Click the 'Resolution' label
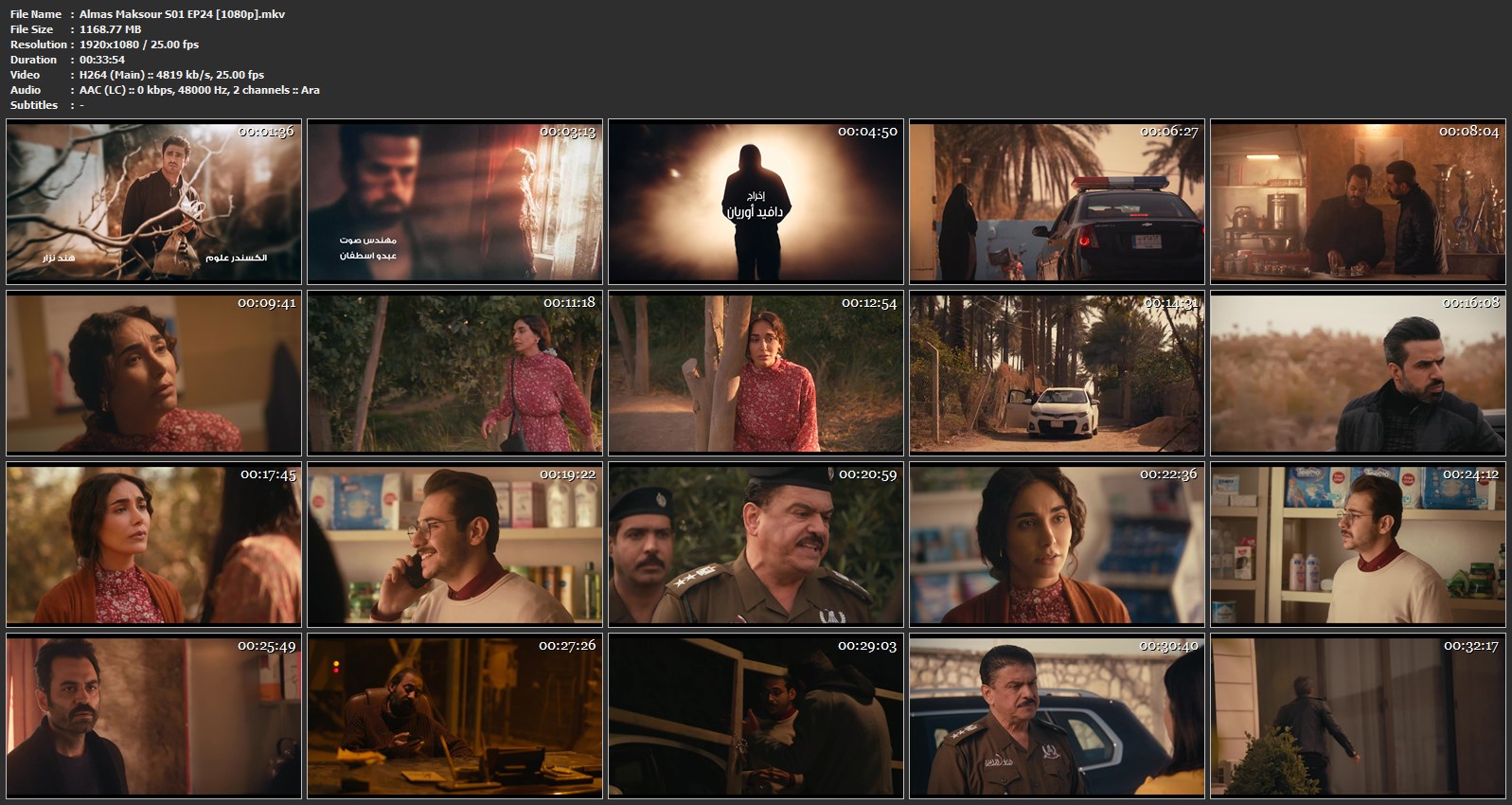 (x=39, y=45)
